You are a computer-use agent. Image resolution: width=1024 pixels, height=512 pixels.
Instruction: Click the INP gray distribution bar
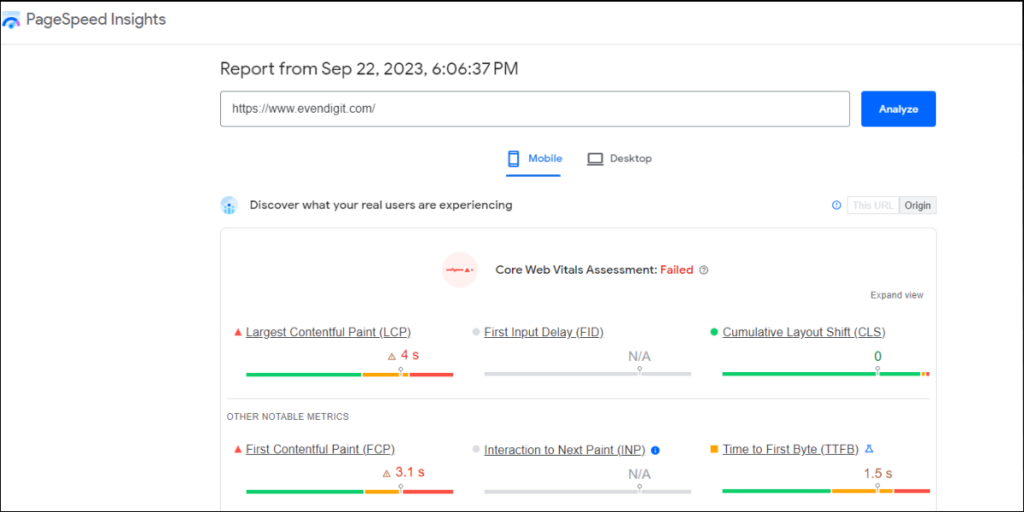(588, 491)
